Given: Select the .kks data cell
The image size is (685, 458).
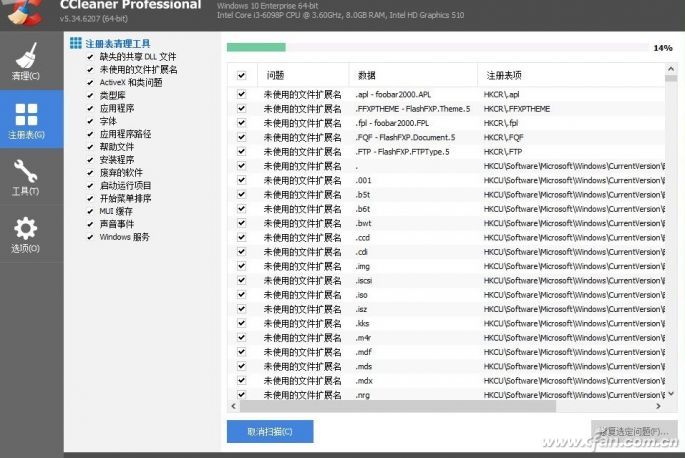Looking at the screenshot, I should pyautogui.click(x=363, y=323).
